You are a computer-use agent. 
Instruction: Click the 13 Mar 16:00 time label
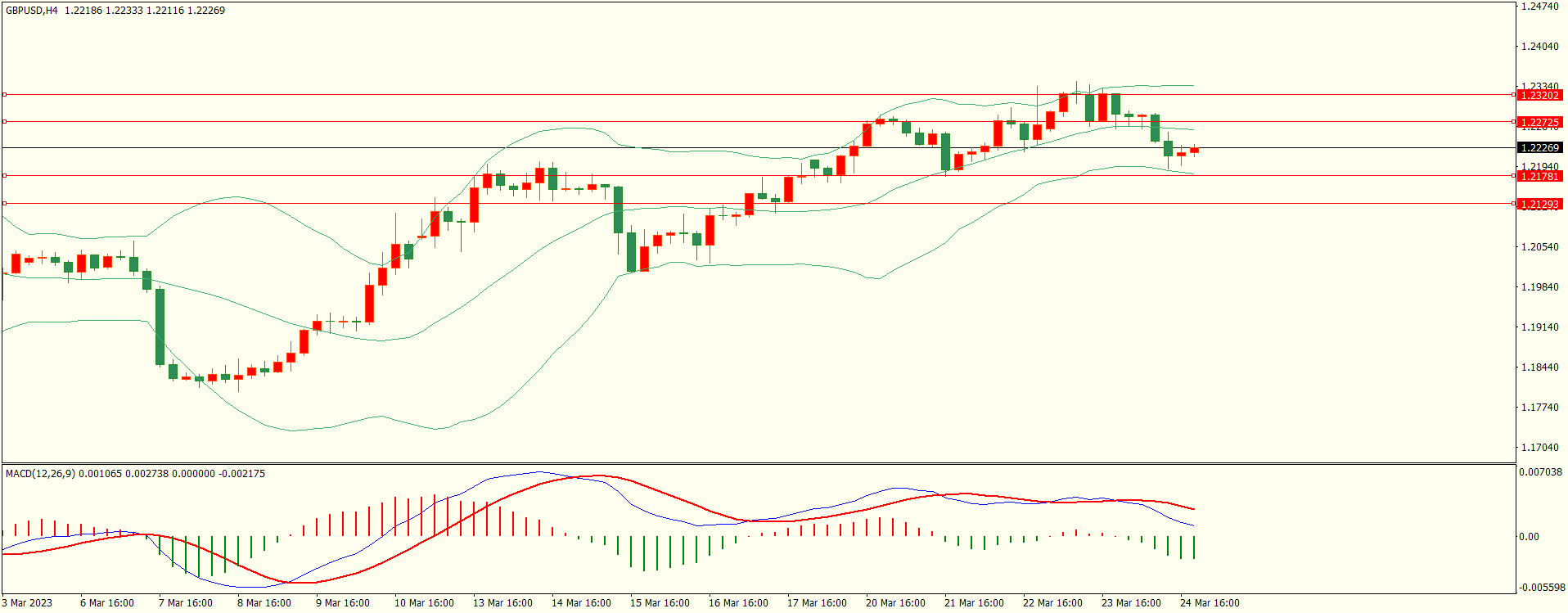click(x=502, y=603)
